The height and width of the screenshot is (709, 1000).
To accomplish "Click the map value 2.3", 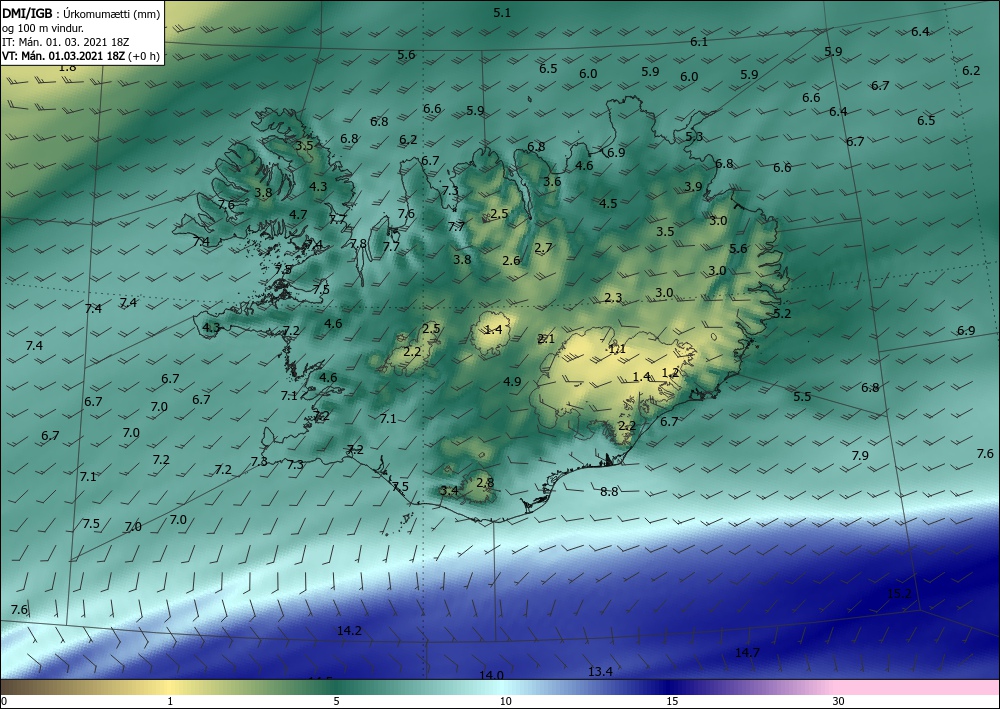I will click(x=613, y=298).
